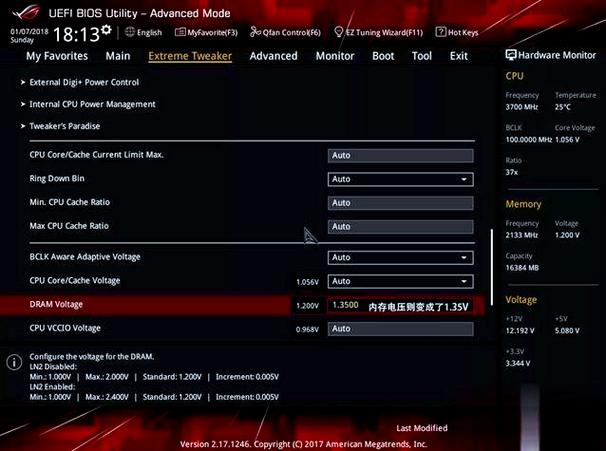The width and height of the screenshot is (606, 451).
Task: Click the Max CPU Cache Ratio field
Action: tap(400, 227)
